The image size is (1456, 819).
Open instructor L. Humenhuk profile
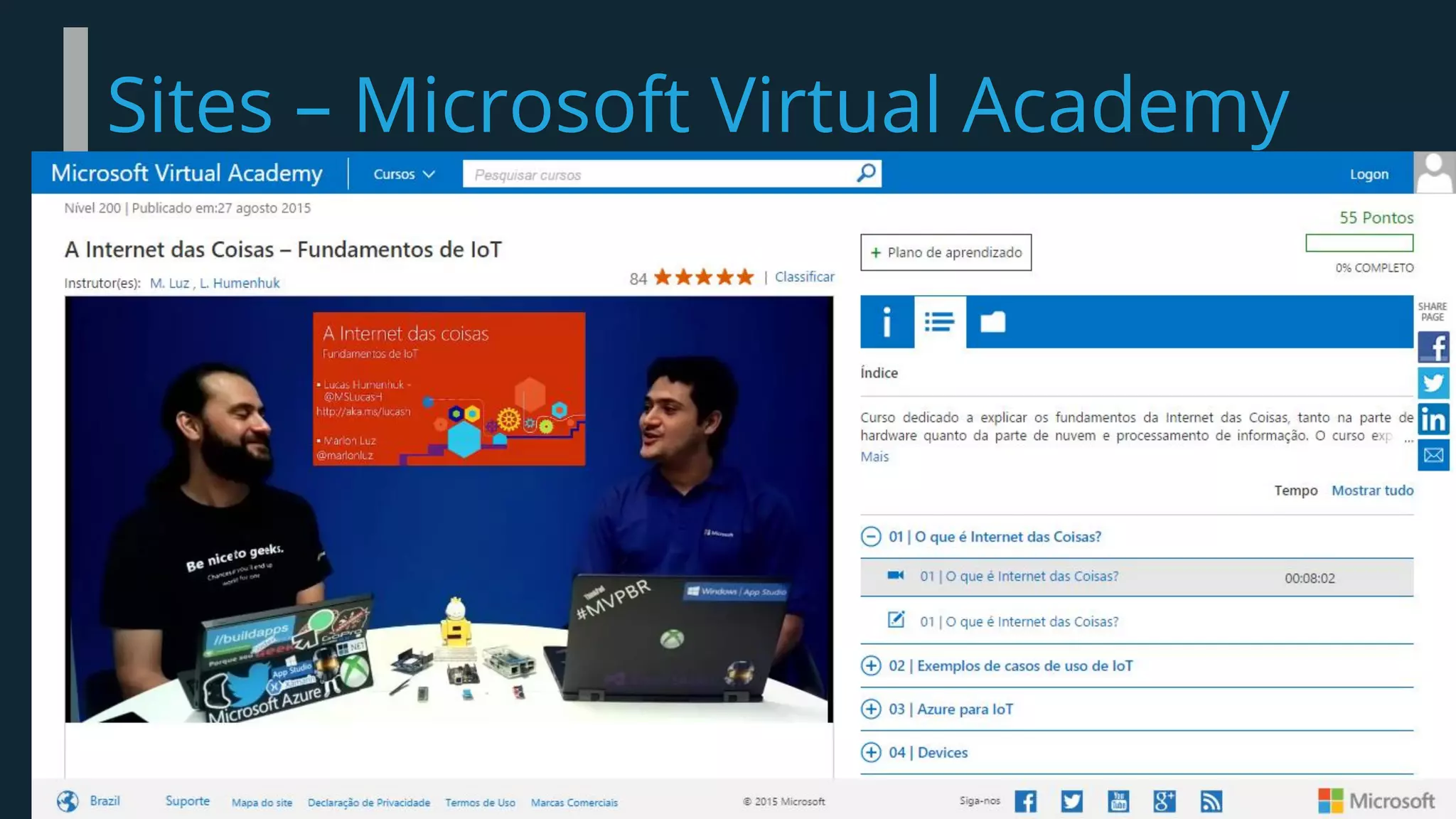click(240, 283)
